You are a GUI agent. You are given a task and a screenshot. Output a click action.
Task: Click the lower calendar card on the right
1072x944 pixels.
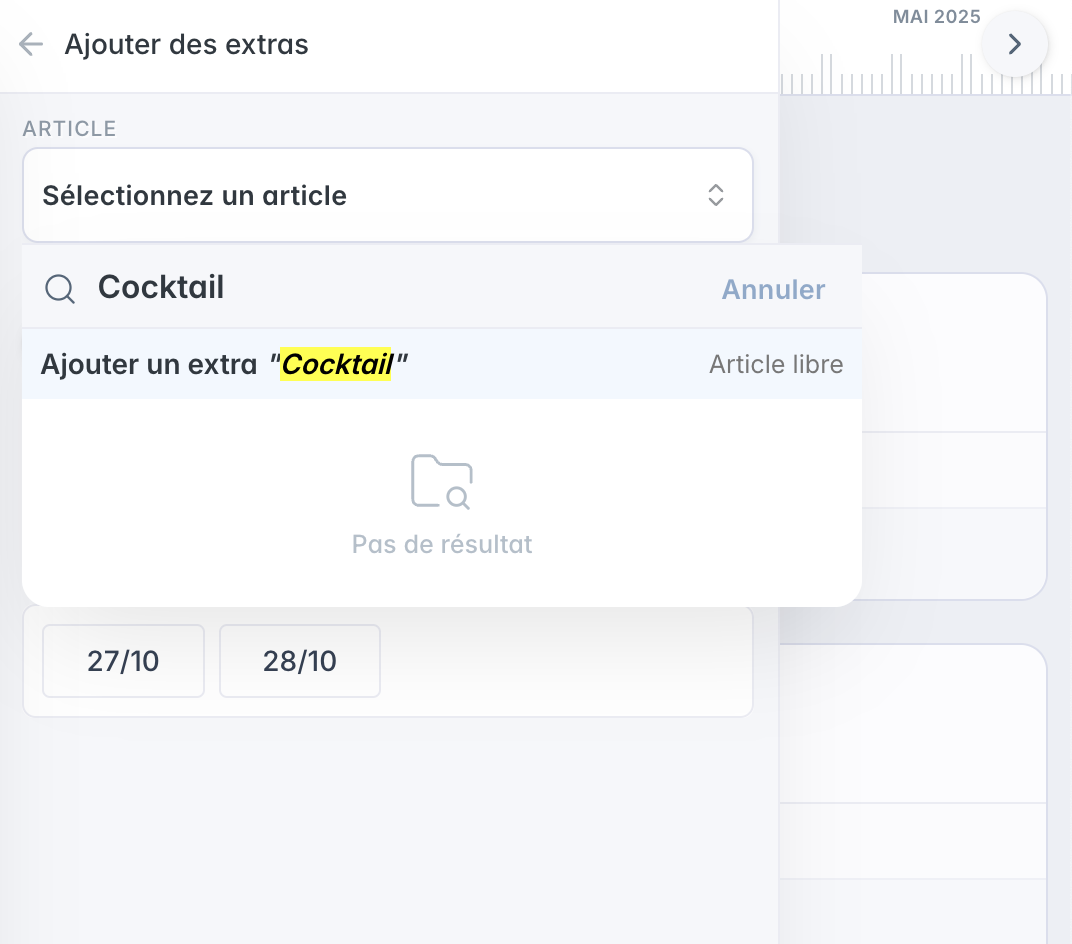[x=913, y=793]
